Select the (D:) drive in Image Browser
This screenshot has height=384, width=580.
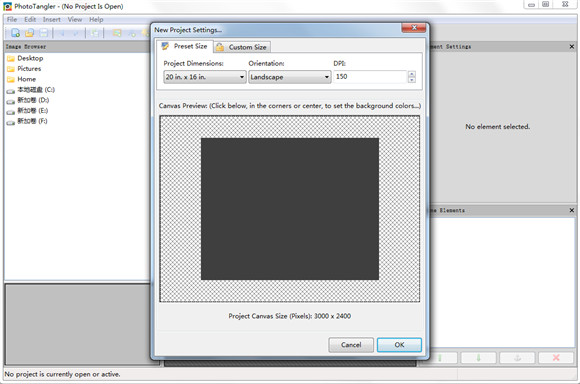tap(28, 100)
